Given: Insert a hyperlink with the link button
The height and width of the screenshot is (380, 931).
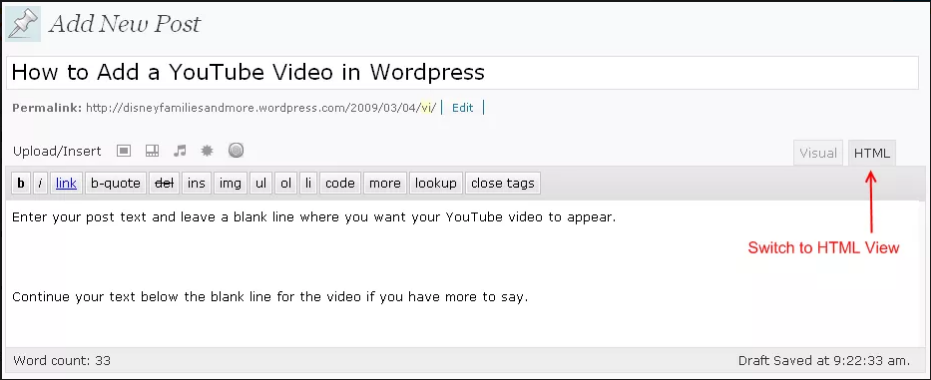Looking at the screenshot, I should (66, 183).
